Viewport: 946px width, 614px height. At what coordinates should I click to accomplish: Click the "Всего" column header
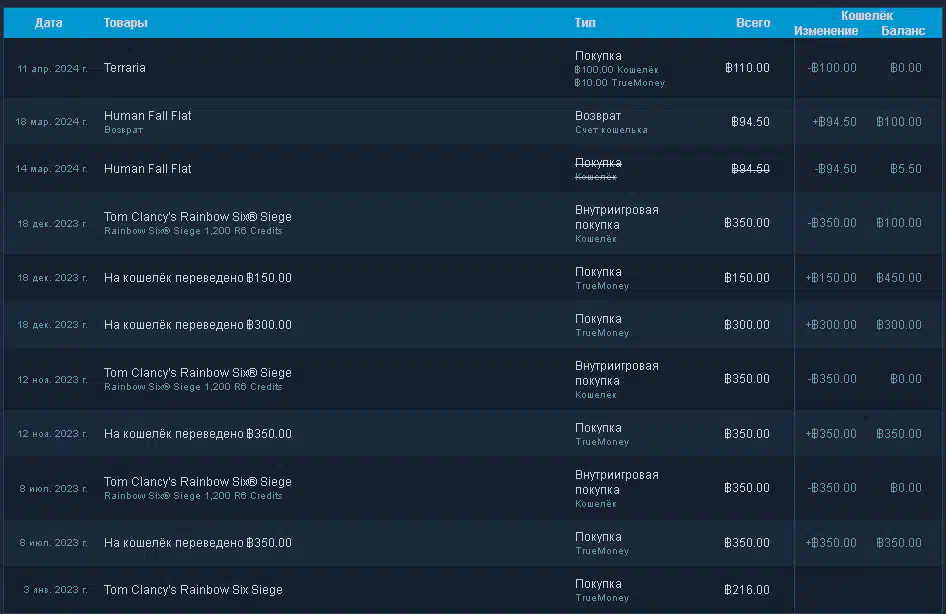752,23
